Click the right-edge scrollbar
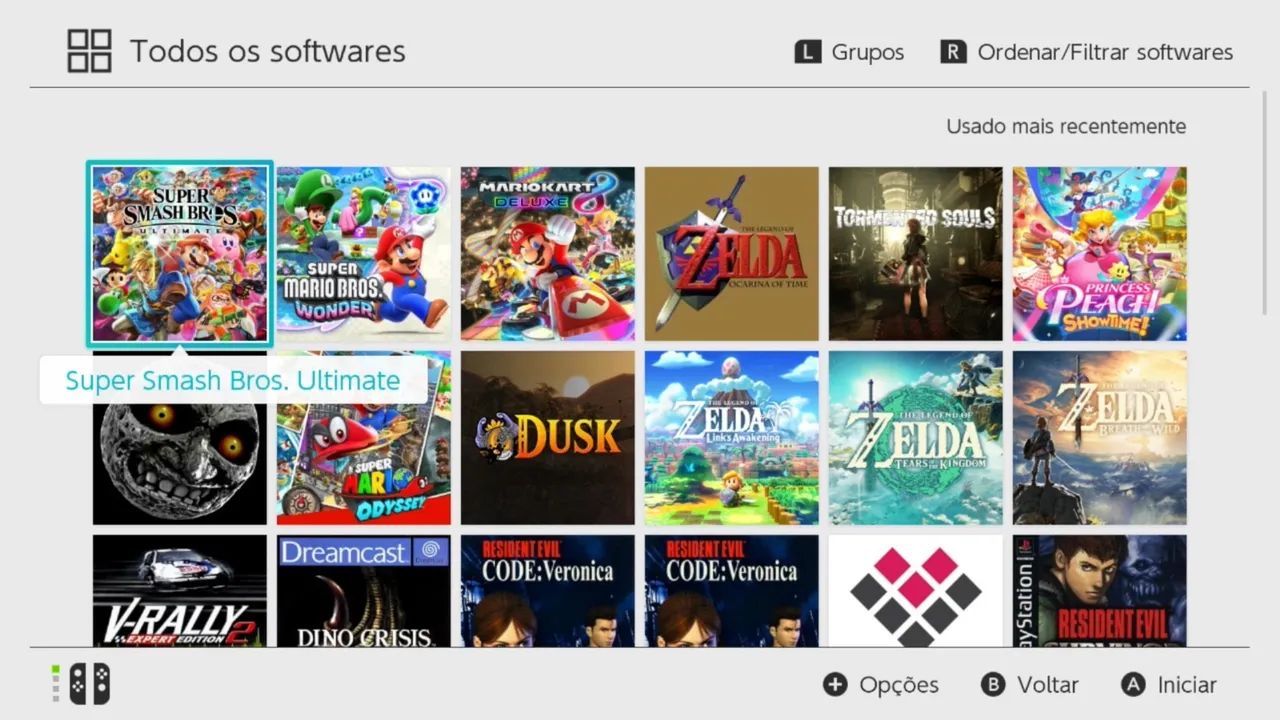This screenshot has height=720, width=1280. [1264, 203]
